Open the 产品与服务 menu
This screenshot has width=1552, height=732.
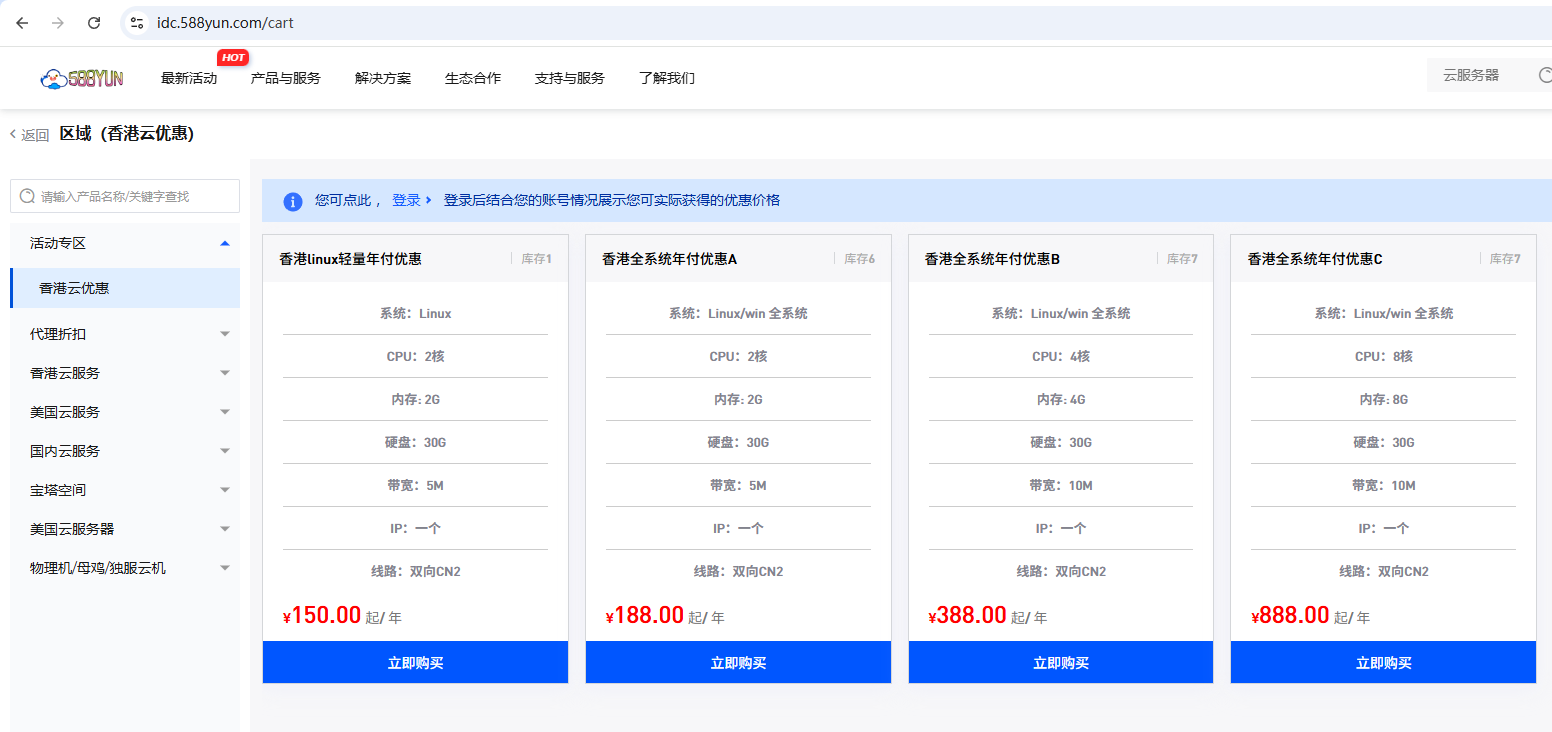[x=286, y=77]
